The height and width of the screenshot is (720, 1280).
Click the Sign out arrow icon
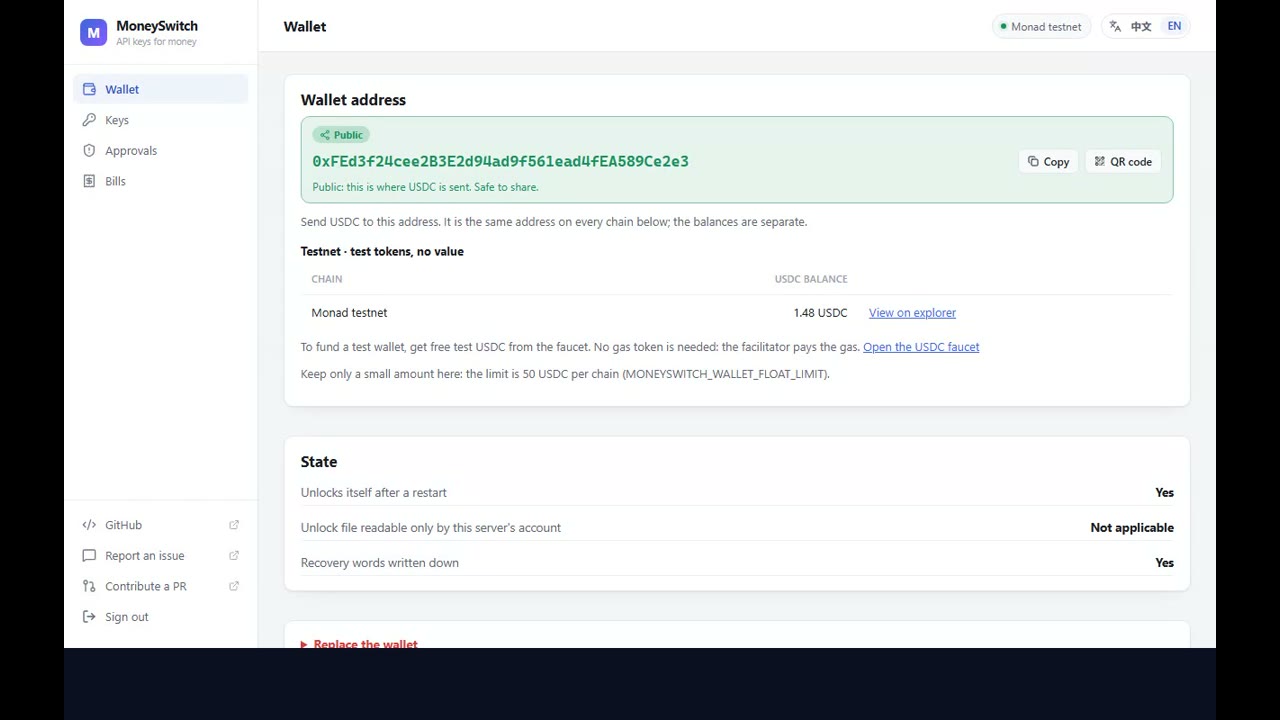tap(89, 617)
